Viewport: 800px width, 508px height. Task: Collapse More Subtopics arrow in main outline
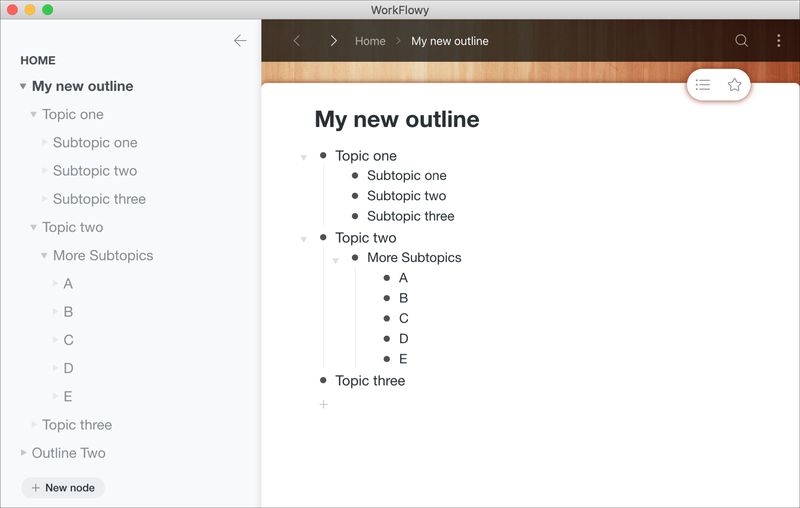point(336,261)
